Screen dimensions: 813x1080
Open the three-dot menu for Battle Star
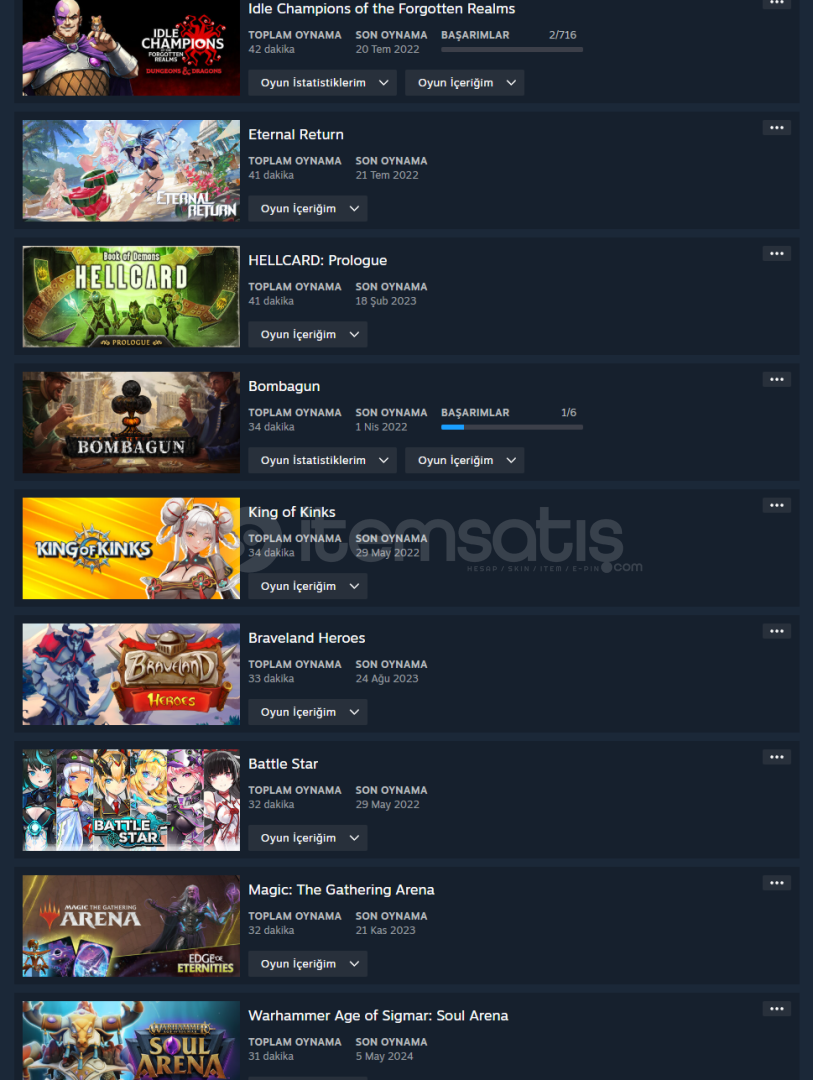pyautogui.click(x=776, y=757)
